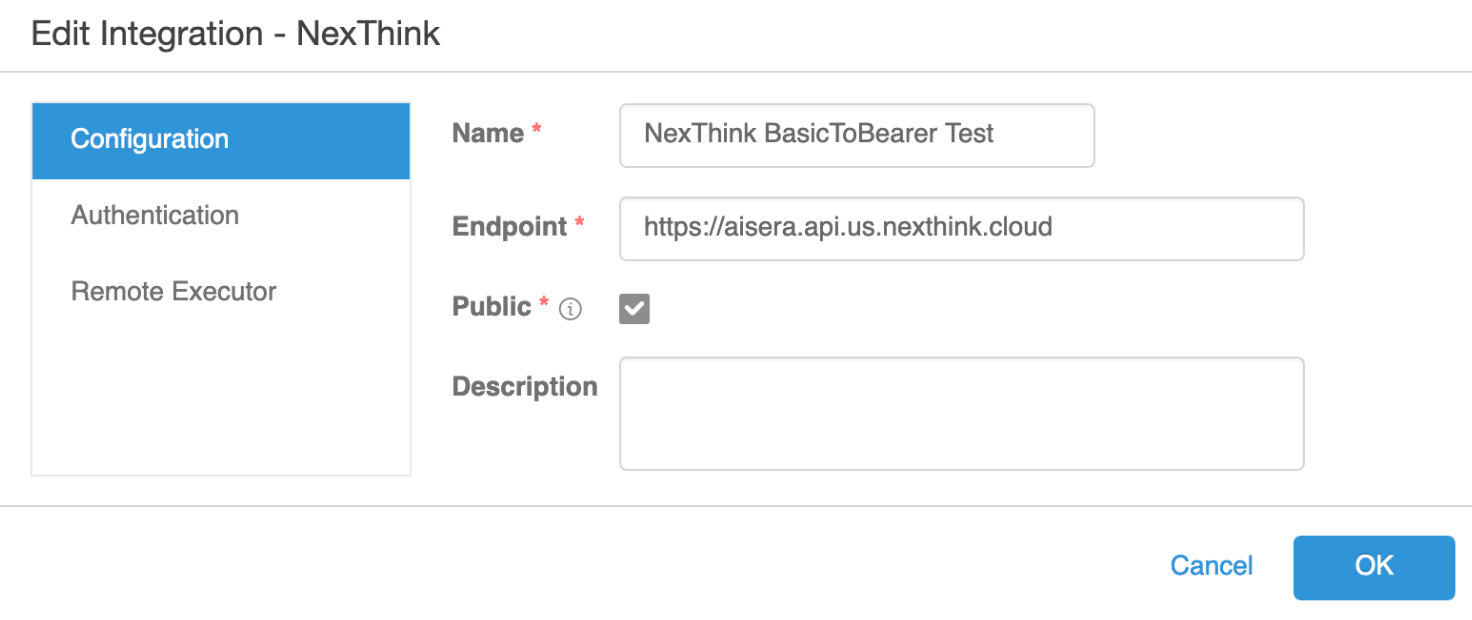Click the Public field label
This screenshot has width=1472, height=620.
click(492, 307)
